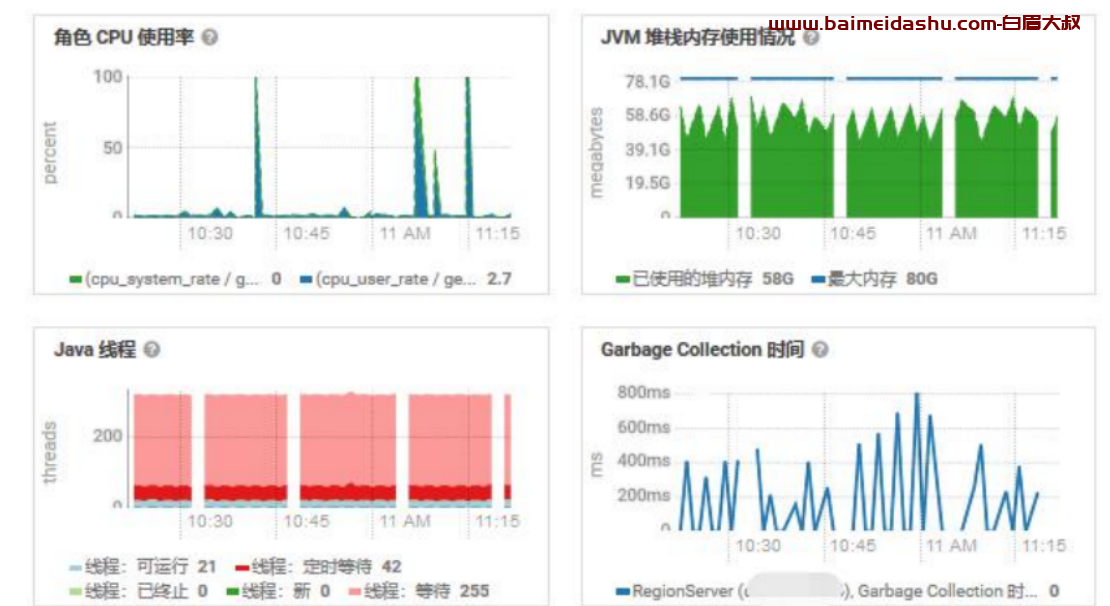Click pink 线程: 等待 legend swatch
Image resolution: width=1110 pixels, height=606 pixels.
pyautogui.click(x=355, y=592)
